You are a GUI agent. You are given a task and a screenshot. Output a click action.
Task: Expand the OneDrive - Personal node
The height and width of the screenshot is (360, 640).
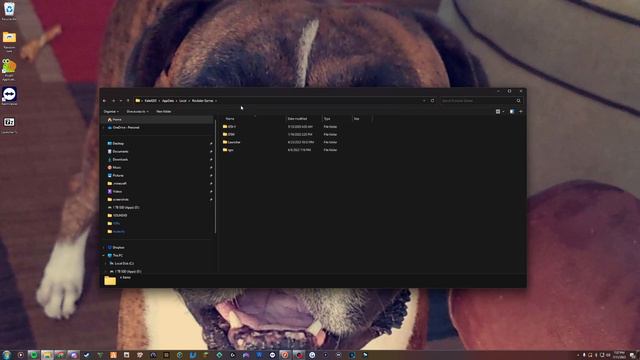click(x=104, y=127)
